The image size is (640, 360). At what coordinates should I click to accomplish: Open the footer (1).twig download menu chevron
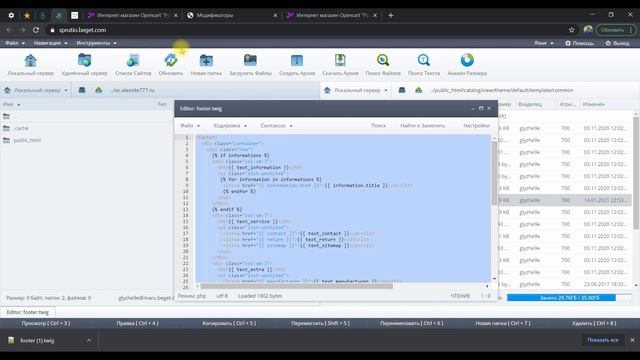click(x=89, y=340)
